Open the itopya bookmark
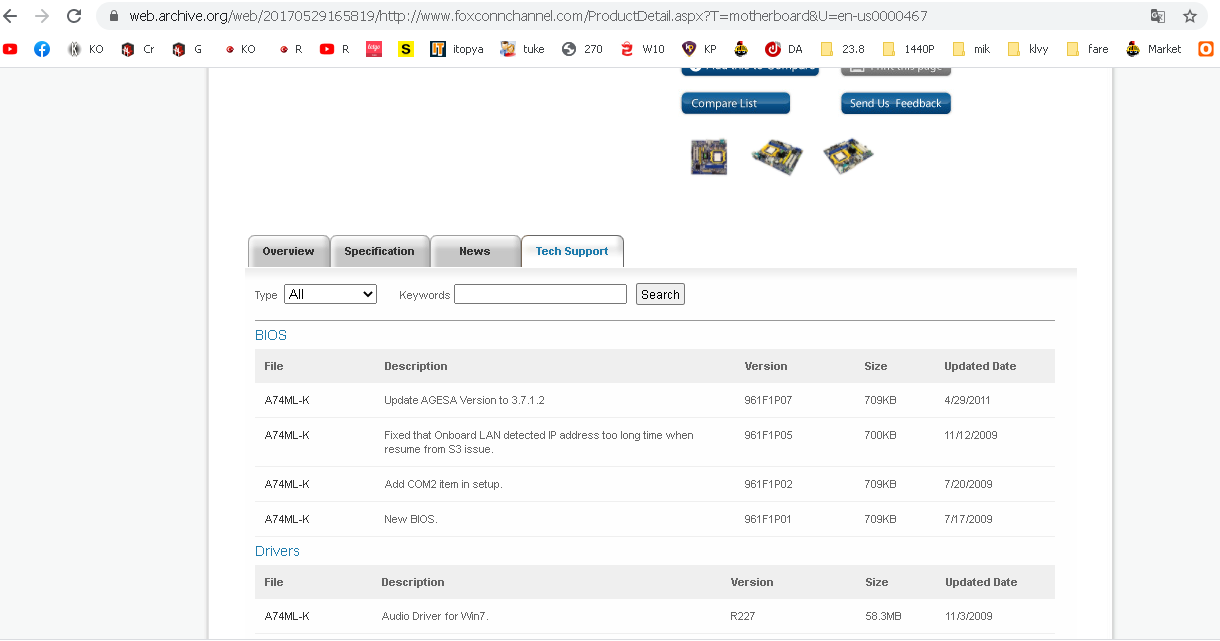 (456, 48)
